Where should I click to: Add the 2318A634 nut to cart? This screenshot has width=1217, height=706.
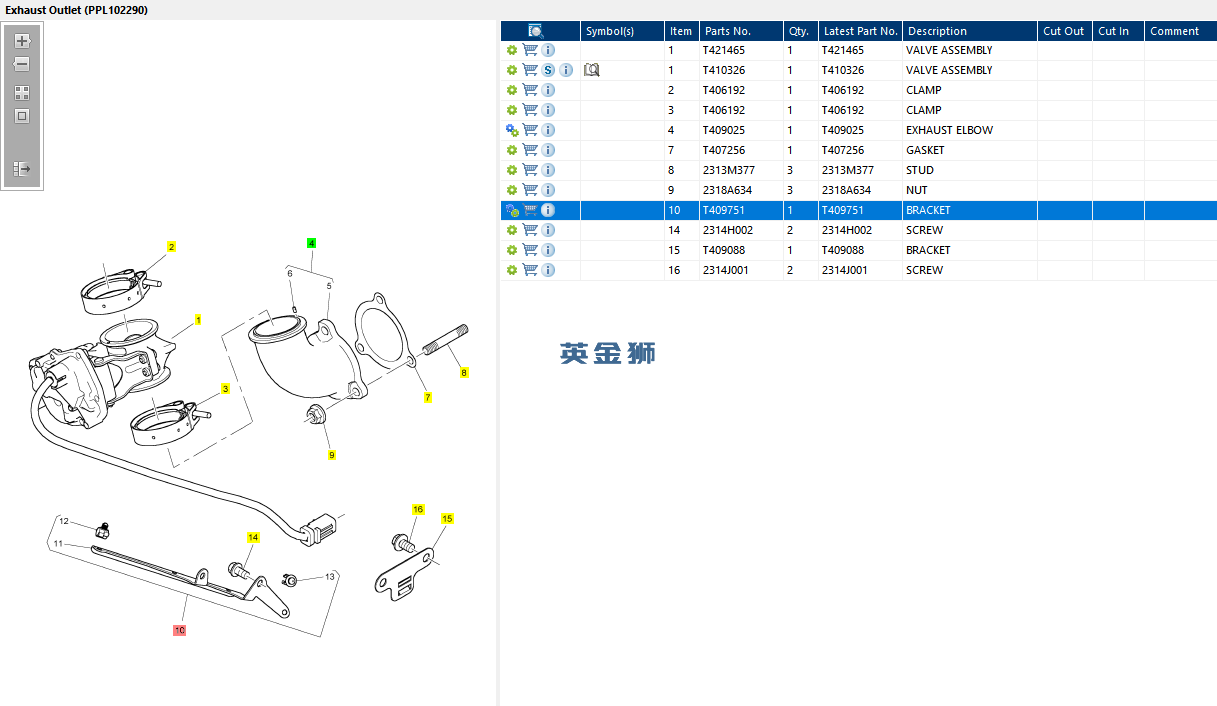(530, 190)
